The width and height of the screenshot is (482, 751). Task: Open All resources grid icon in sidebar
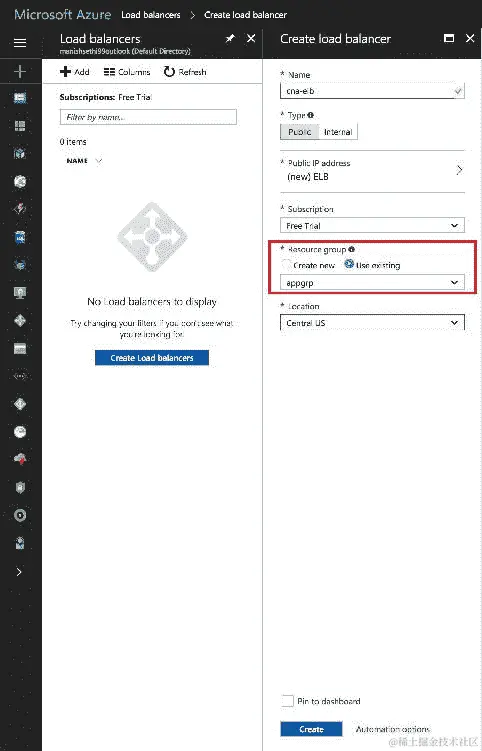point(20,126)
